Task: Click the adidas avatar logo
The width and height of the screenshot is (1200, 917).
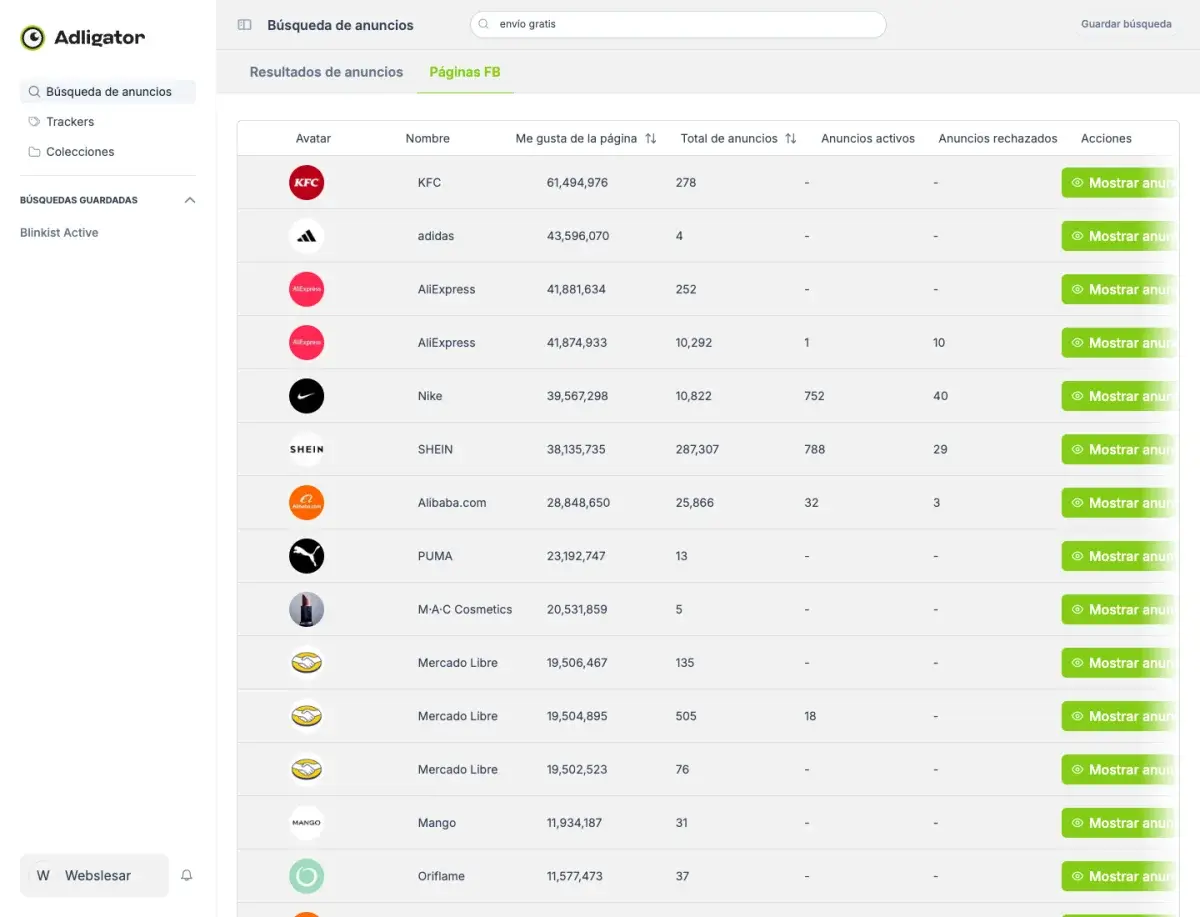Action: point(306,236)
